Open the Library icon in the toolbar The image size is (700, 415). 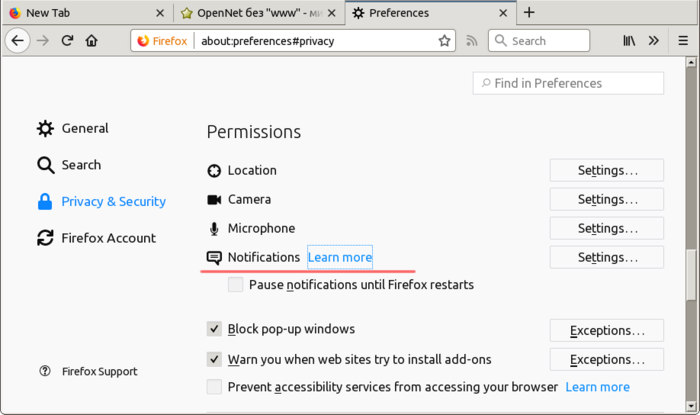point(629,41)
